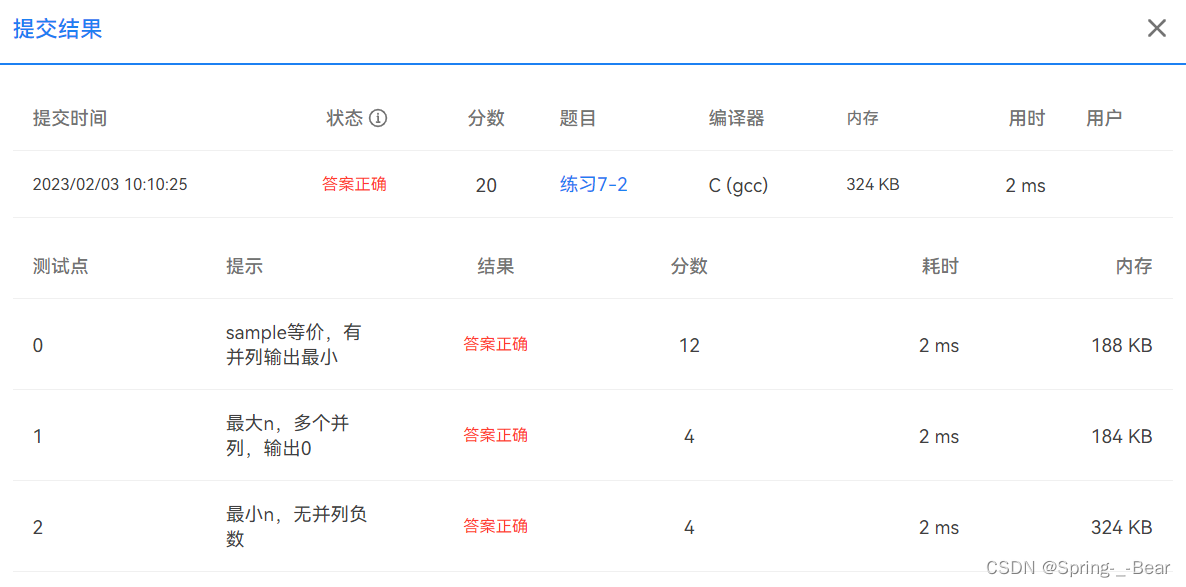
Task: Click the C (gcc) compiler cell
Action: [x=738, y=185]
